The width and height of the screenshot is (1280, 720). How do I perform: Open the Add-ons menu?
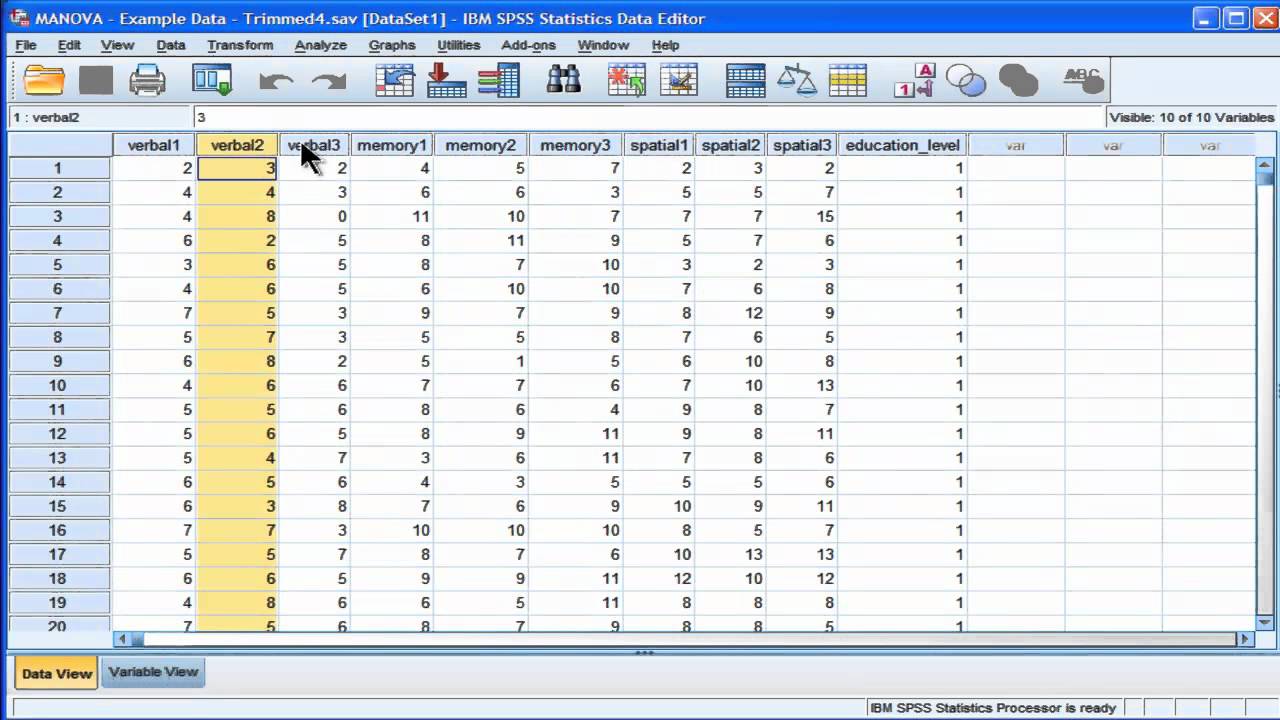[x=529, y=45]
